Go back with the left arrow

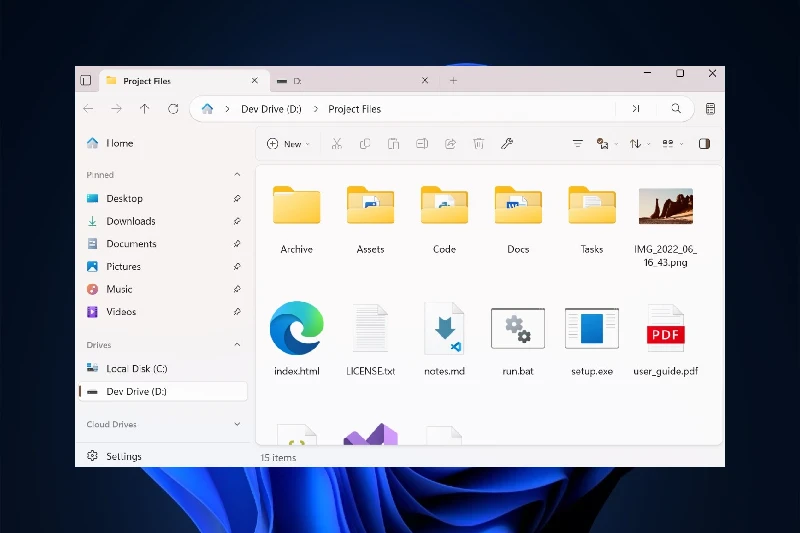click(88, 109)
